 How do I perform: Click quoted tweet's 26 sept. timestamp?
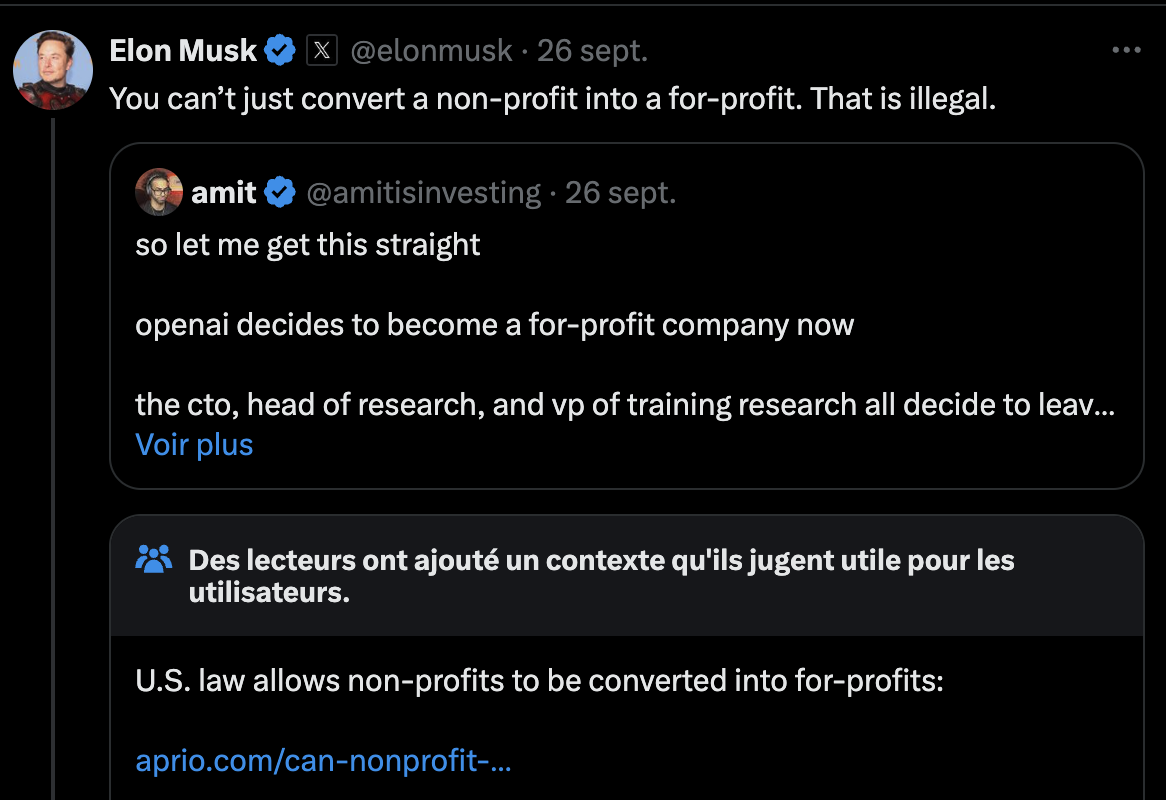pos(621,193)
